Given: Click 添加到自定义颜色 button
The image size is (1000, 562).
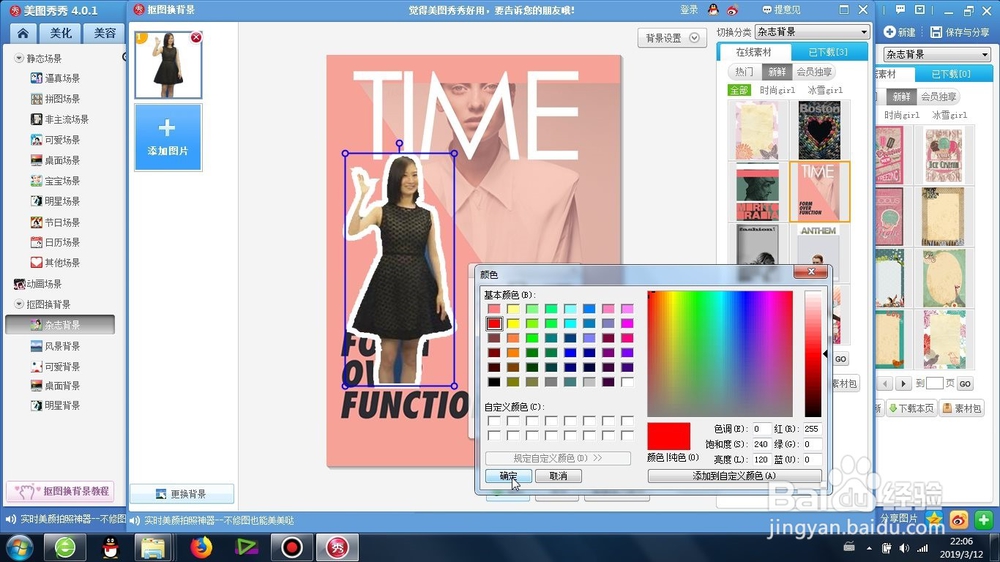Looking at the screenshot, I should point(735,476).
